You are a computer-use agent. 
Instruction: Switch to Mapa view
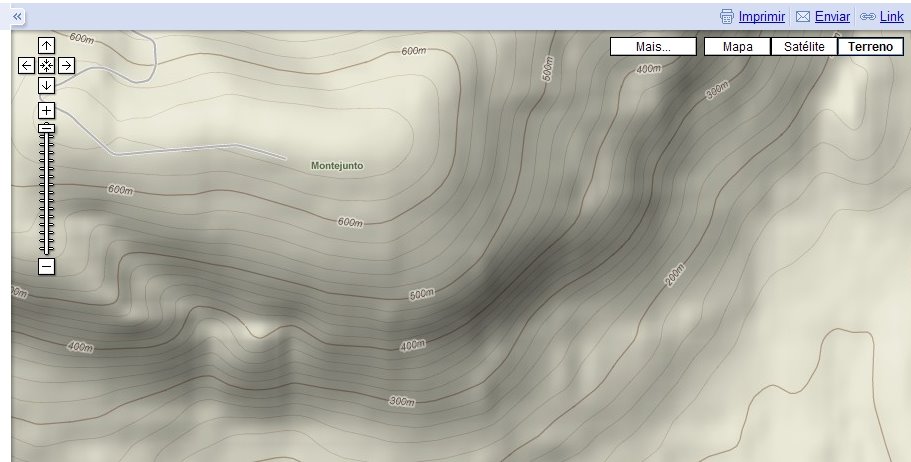(x=737, y=47)
